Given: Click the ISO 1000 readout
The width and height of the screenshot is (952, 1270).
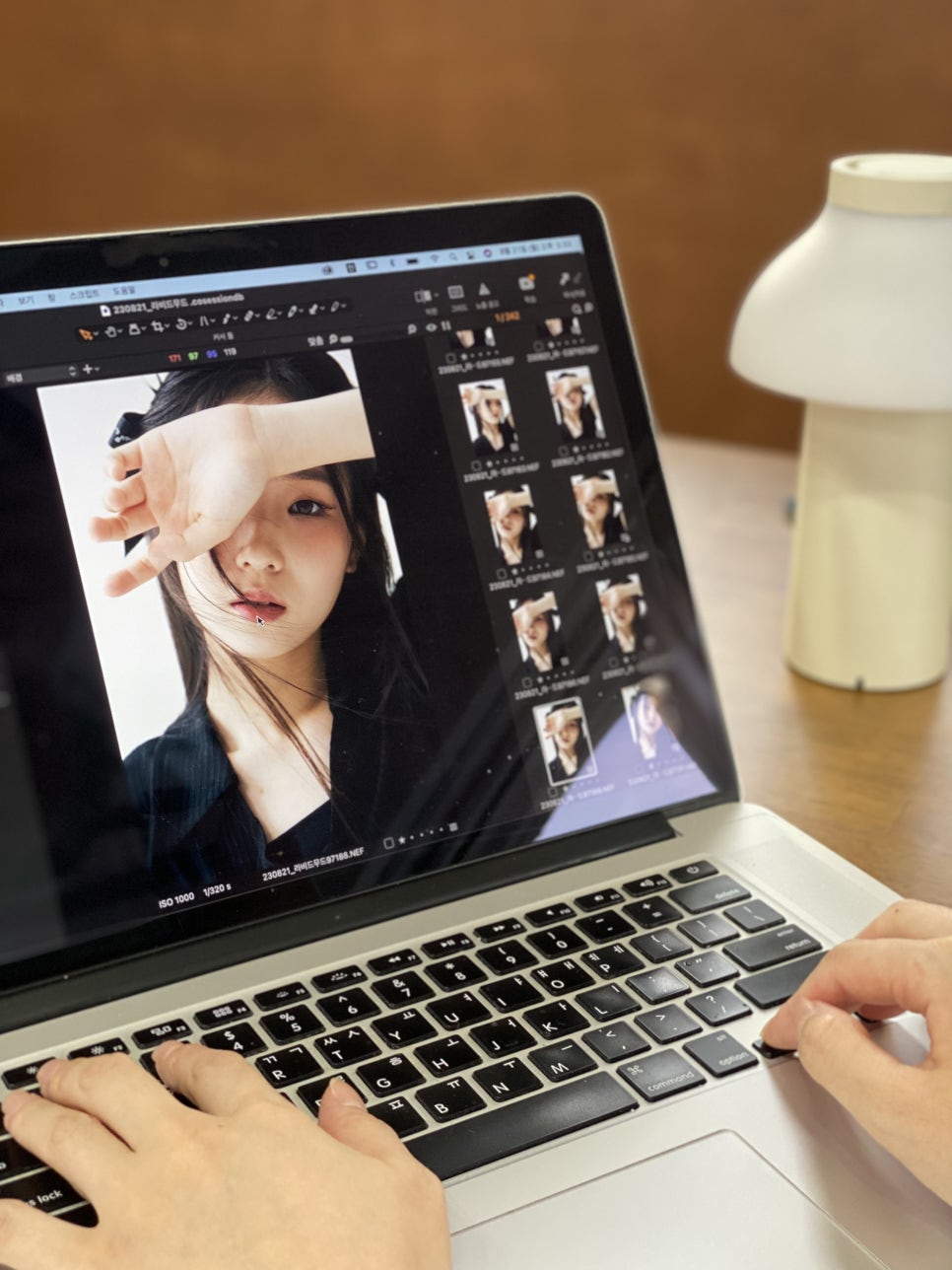Looking at the screenshot, I should pyautogui.click(x=176, y=900).
